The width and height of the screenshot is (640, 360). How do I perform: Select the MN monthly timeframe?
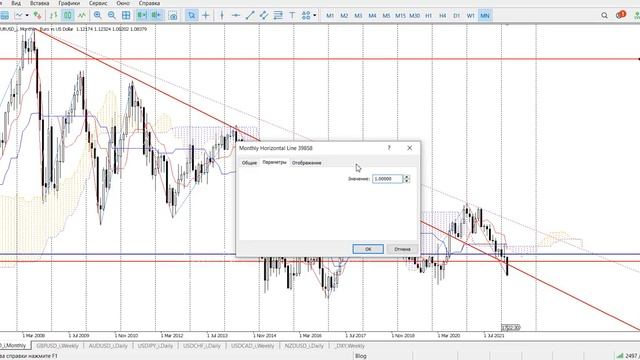484,16
